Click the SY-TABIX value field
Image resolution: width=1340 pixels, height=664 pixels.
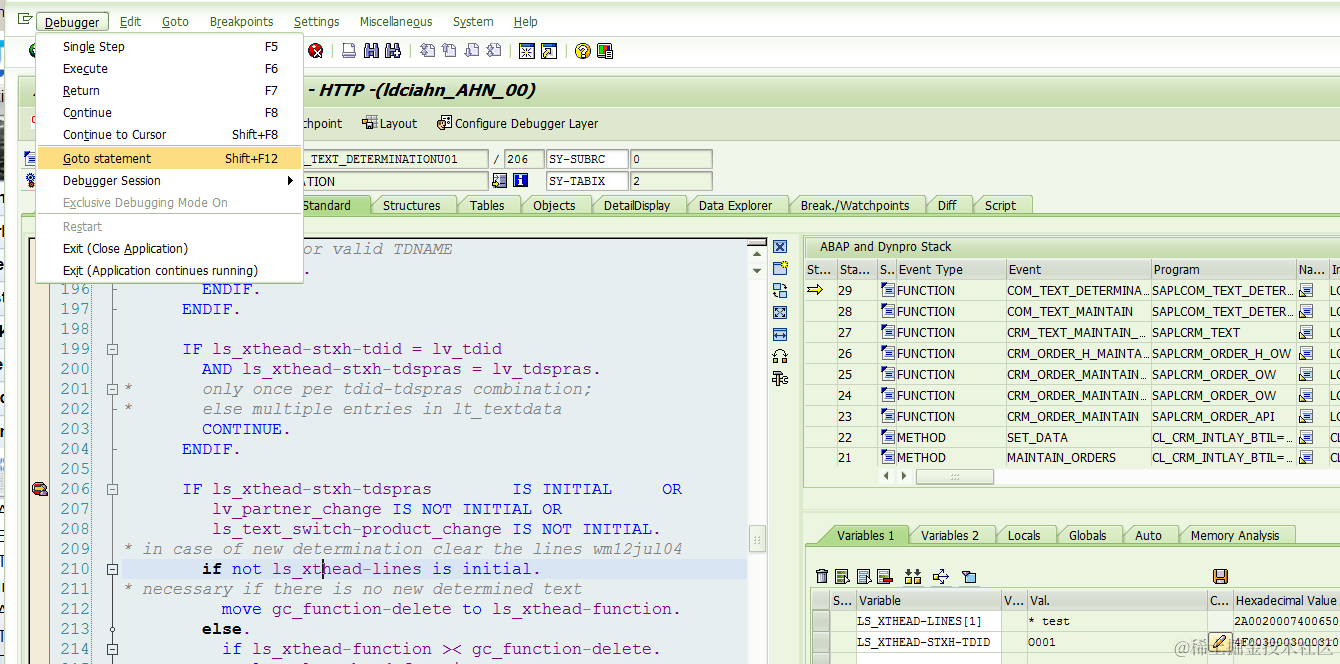(x=671, y=181)
